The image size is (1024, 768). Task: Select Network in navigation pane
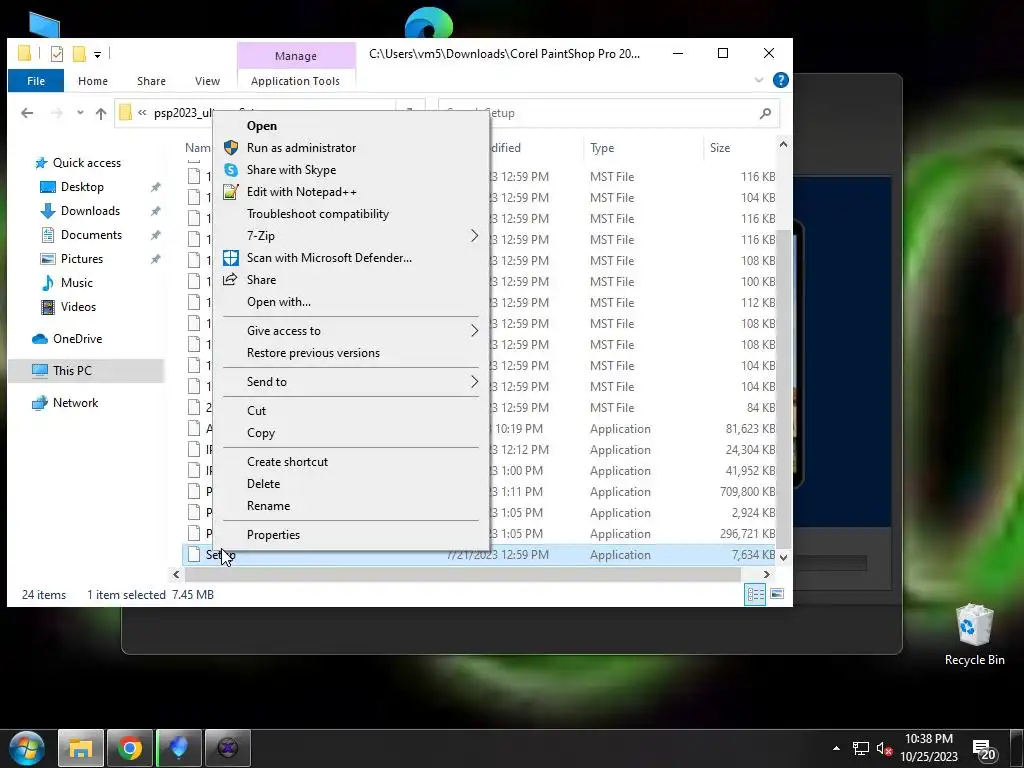(x=75, y=403)
